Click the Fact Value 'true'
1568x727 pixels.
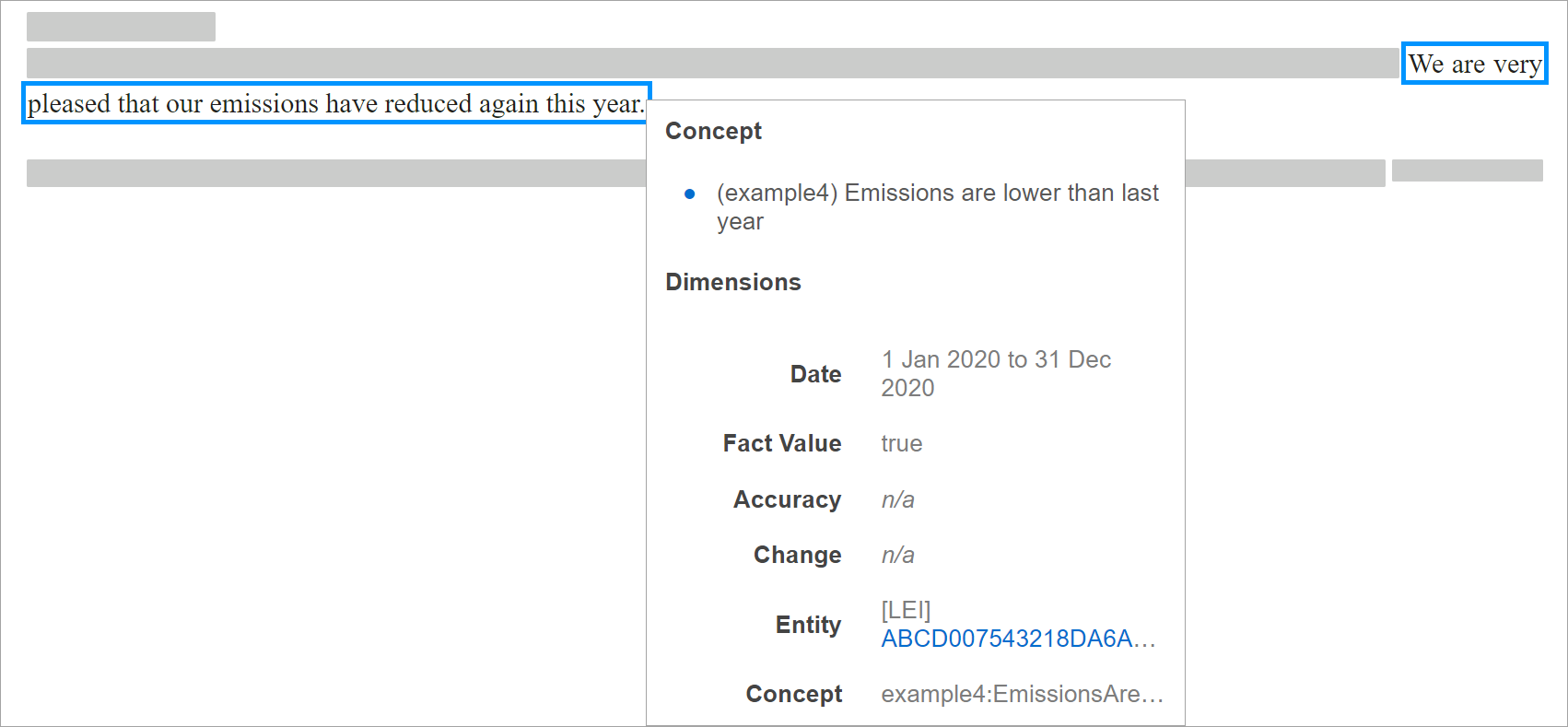[x=901, y=443]
